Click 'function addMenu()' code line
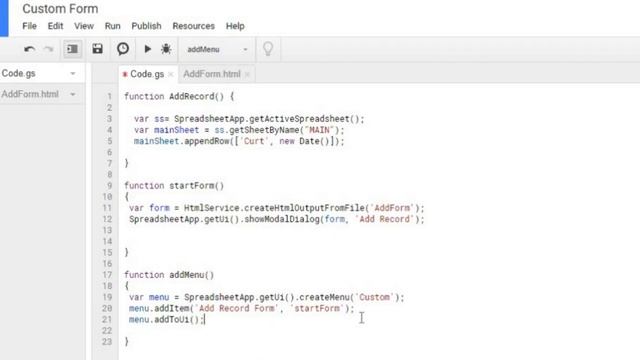The width and height of the screenshot is (640, 360). (x=169, y=275)
